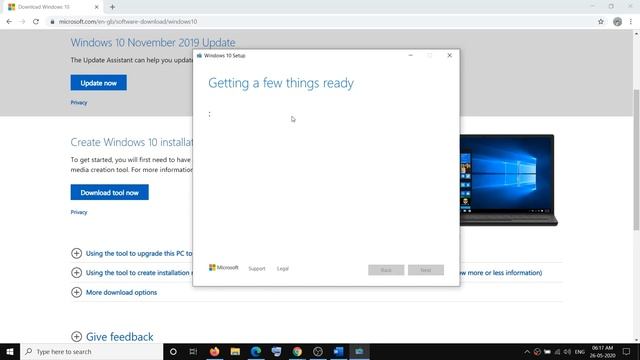Click the page vertical scrollbar thumb
The height and width of the screenshot is (360, 640).
[636, 159]
